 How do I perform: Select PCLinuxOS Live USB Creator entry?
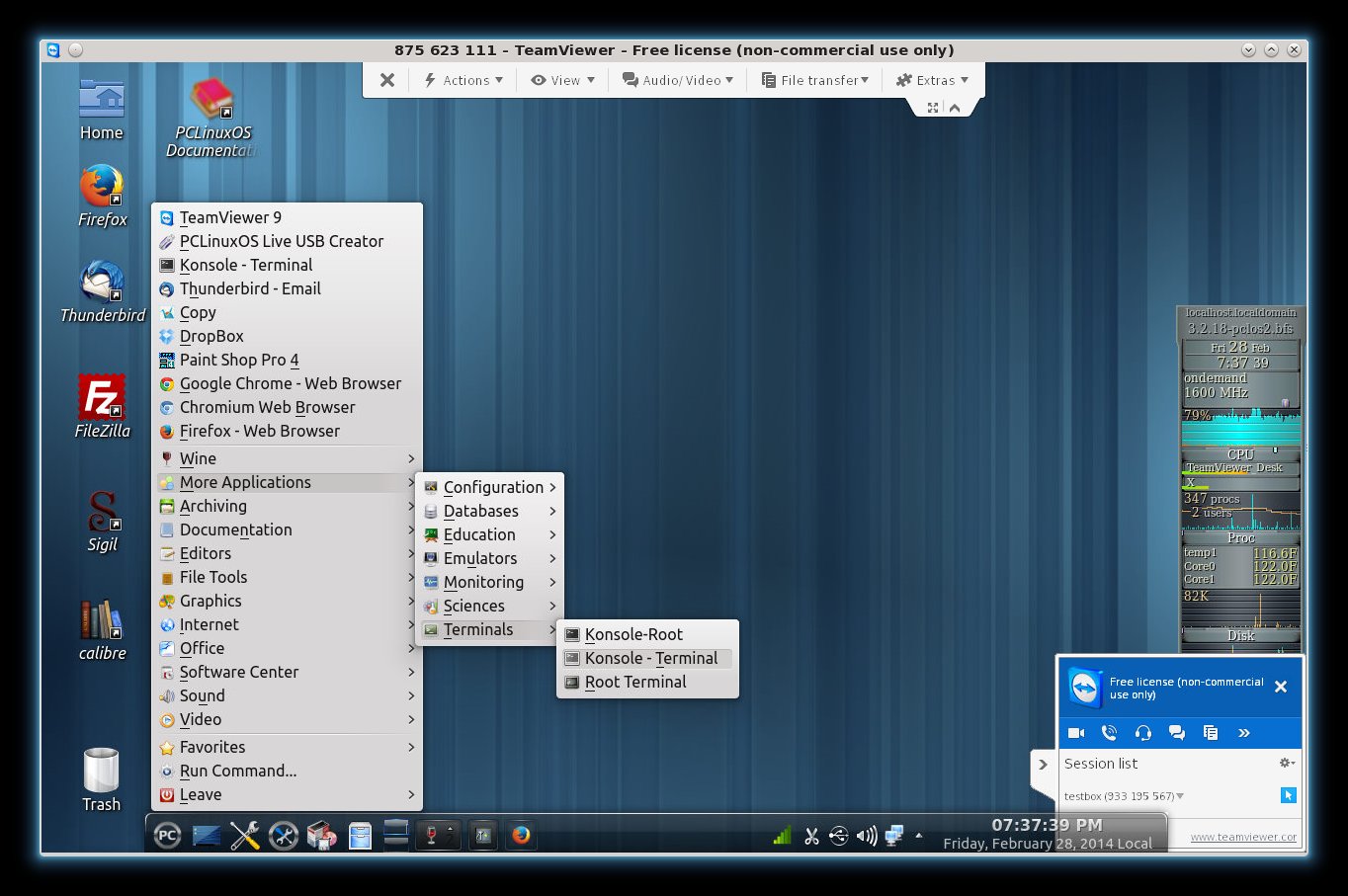pos(287,241)
